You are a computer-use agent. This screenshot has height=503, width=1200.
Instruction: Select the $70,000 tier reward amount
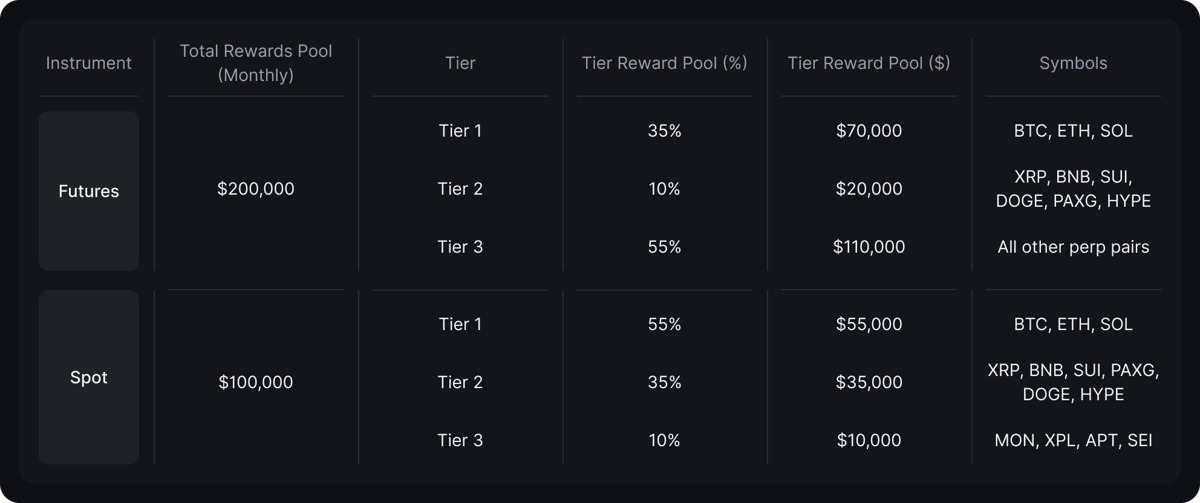pyautogui.click(x=868, y=130)
